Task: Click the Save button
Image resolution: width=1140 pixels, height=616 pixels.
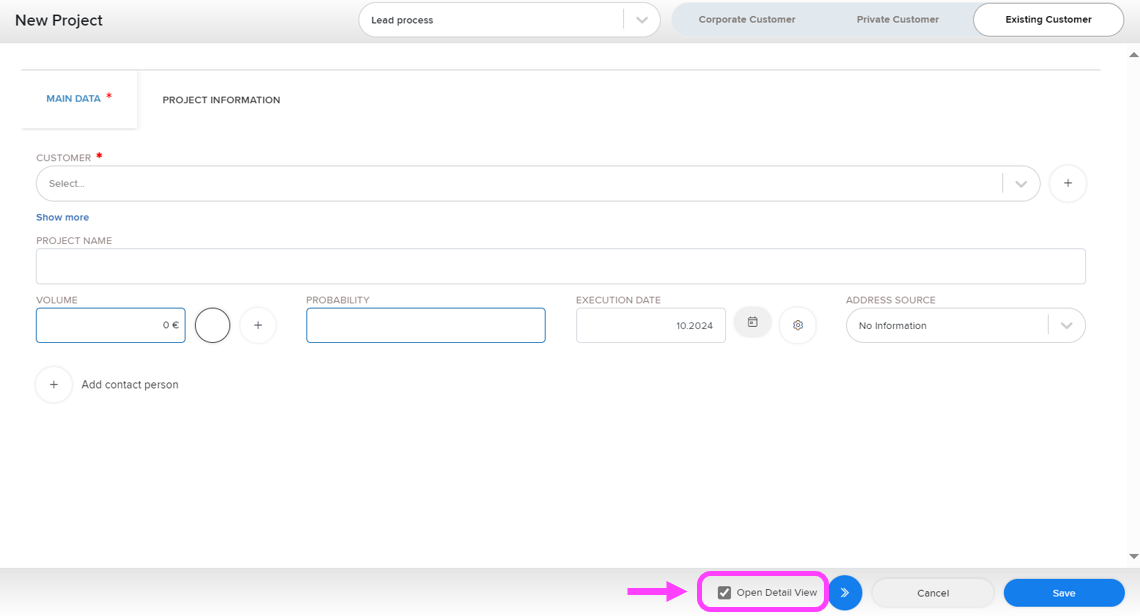Action: [x=1064, y=593]
